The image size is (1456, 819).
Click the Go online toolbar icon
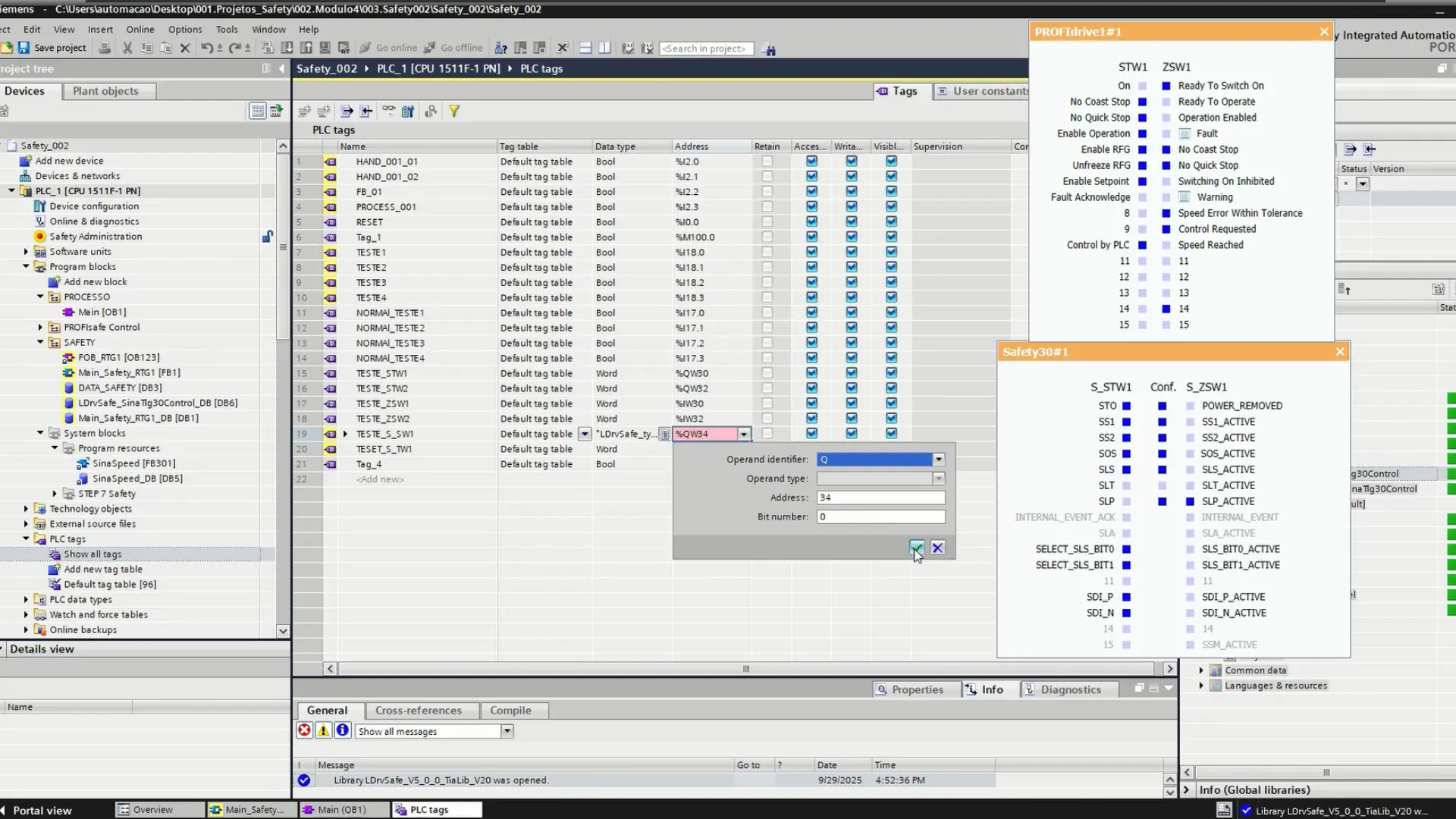(366, 48)
